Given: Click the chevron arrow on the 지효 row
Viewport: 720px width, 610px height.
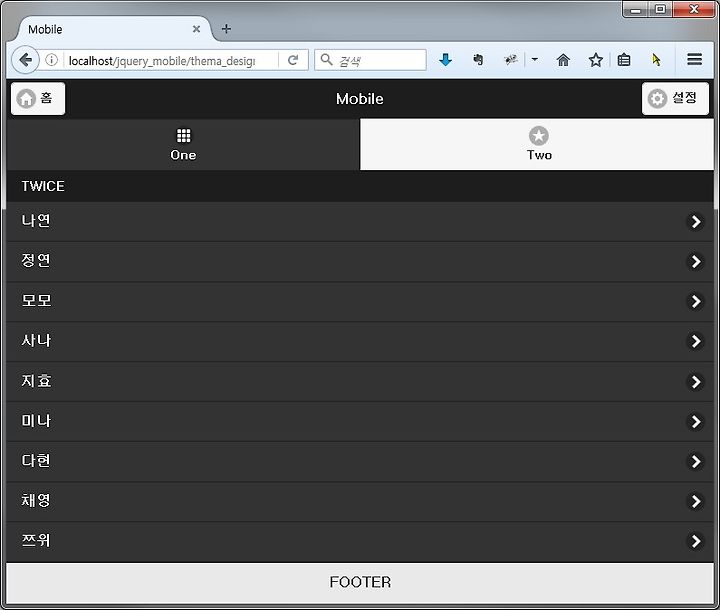Looking at the screenshot, I should point(696,381).
